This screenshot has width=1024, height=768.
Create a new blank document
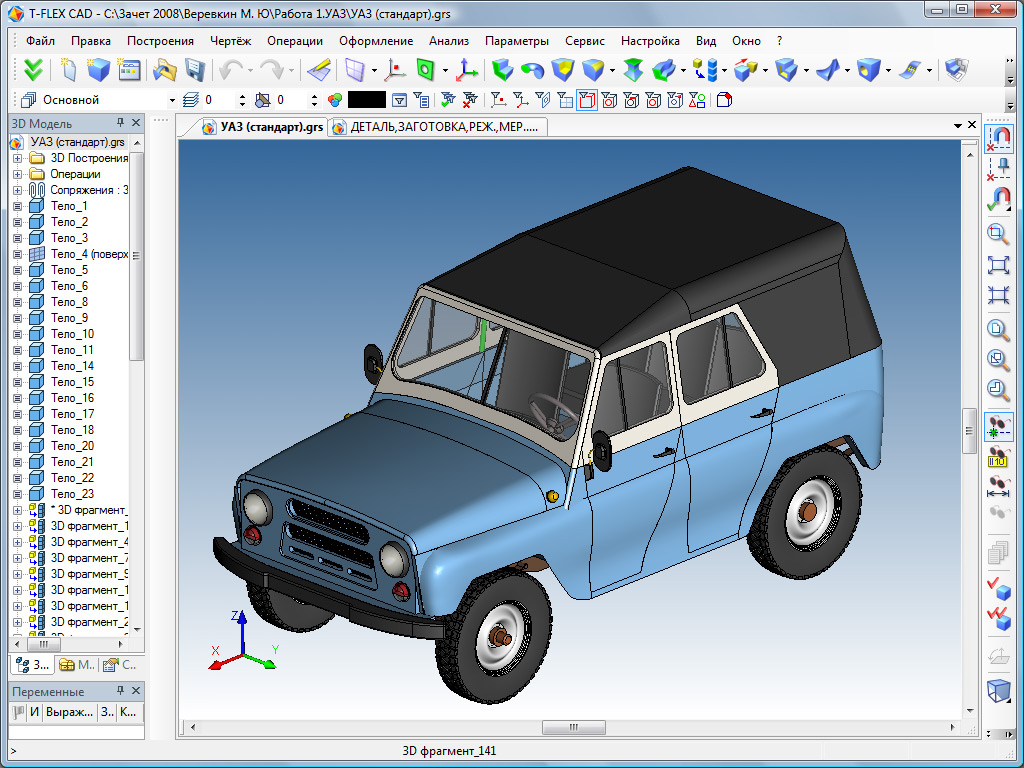(68, 69)
